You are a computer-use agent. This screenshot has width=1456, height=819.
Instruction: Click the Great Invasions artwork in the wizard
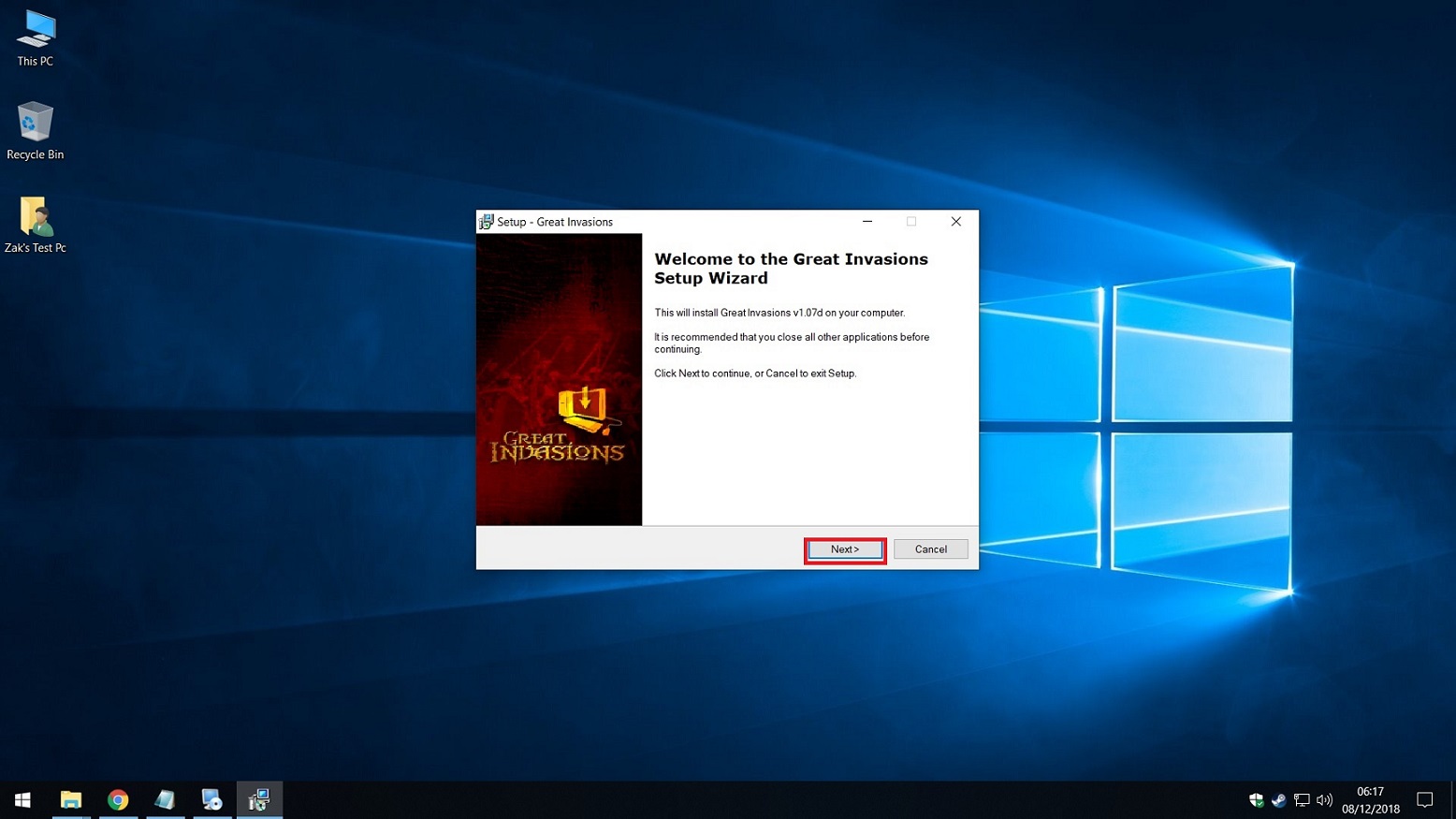(x=559, y=379)
